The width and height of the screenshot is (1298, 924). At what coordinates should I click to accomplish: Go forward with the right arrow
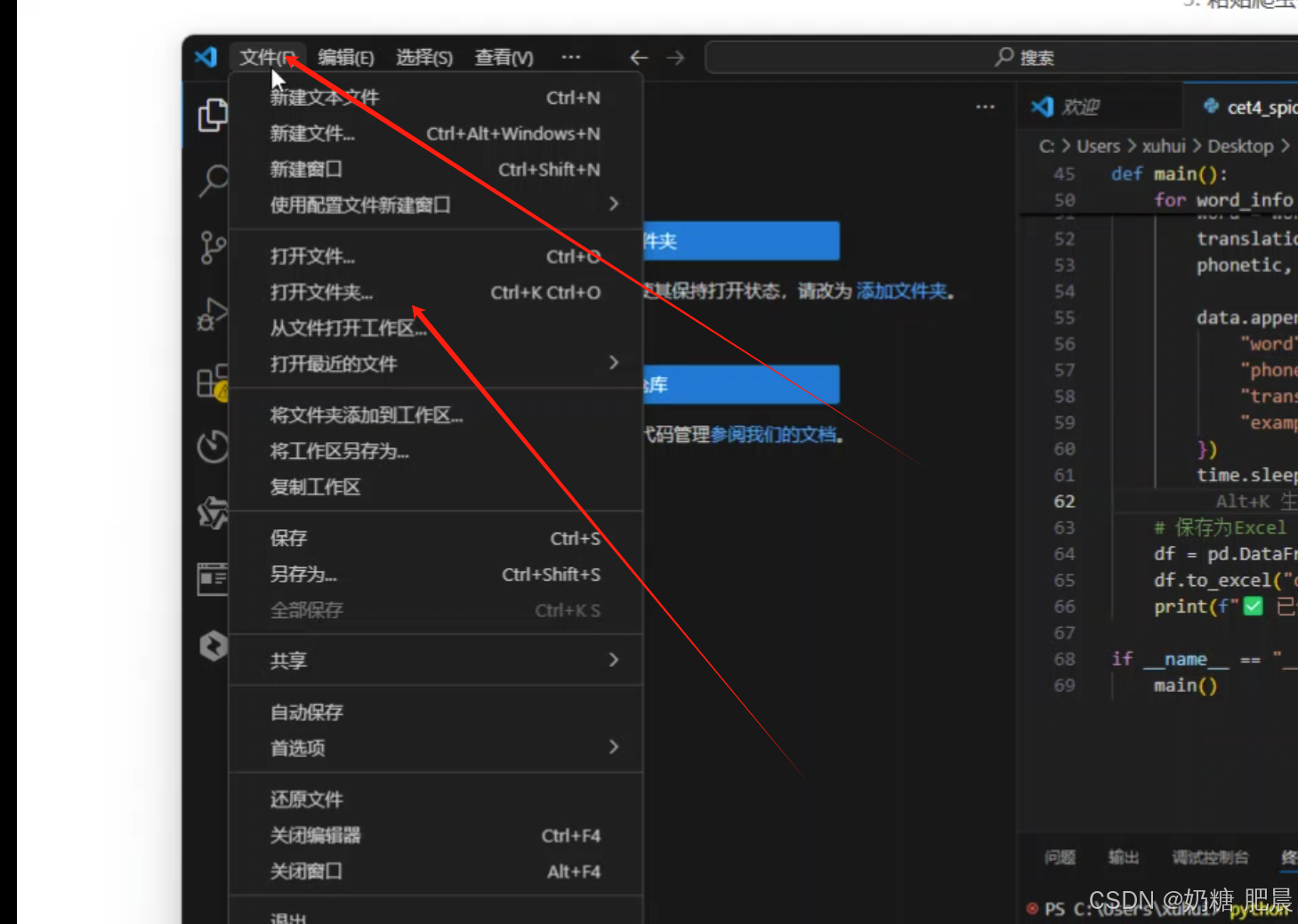(x=675, y=58)
